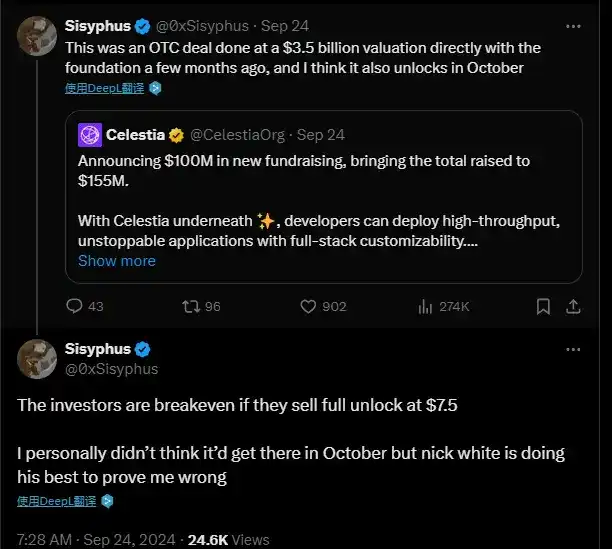612x549 pixels.
Task: Click the reply comment icon showing 43
Action: point(74,307)
